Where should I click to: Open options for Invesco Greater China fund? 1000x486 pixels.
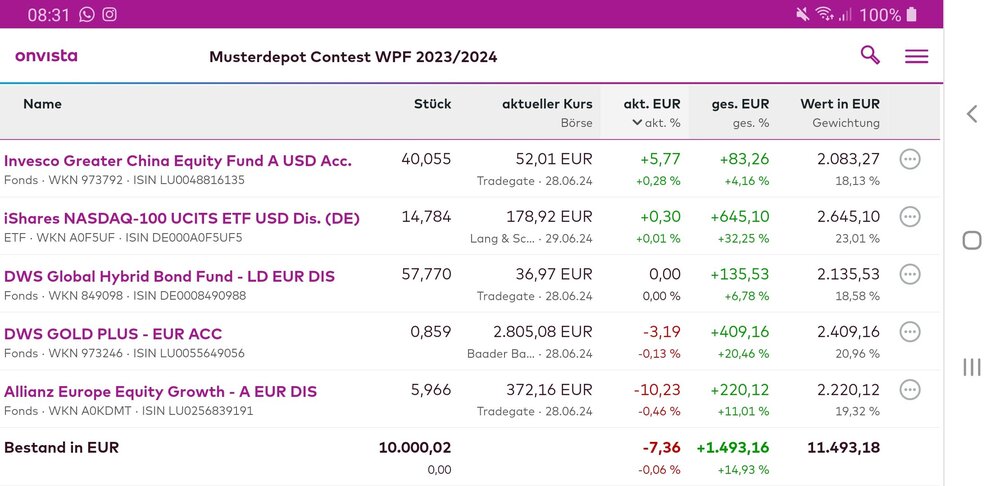click(909, 160)
